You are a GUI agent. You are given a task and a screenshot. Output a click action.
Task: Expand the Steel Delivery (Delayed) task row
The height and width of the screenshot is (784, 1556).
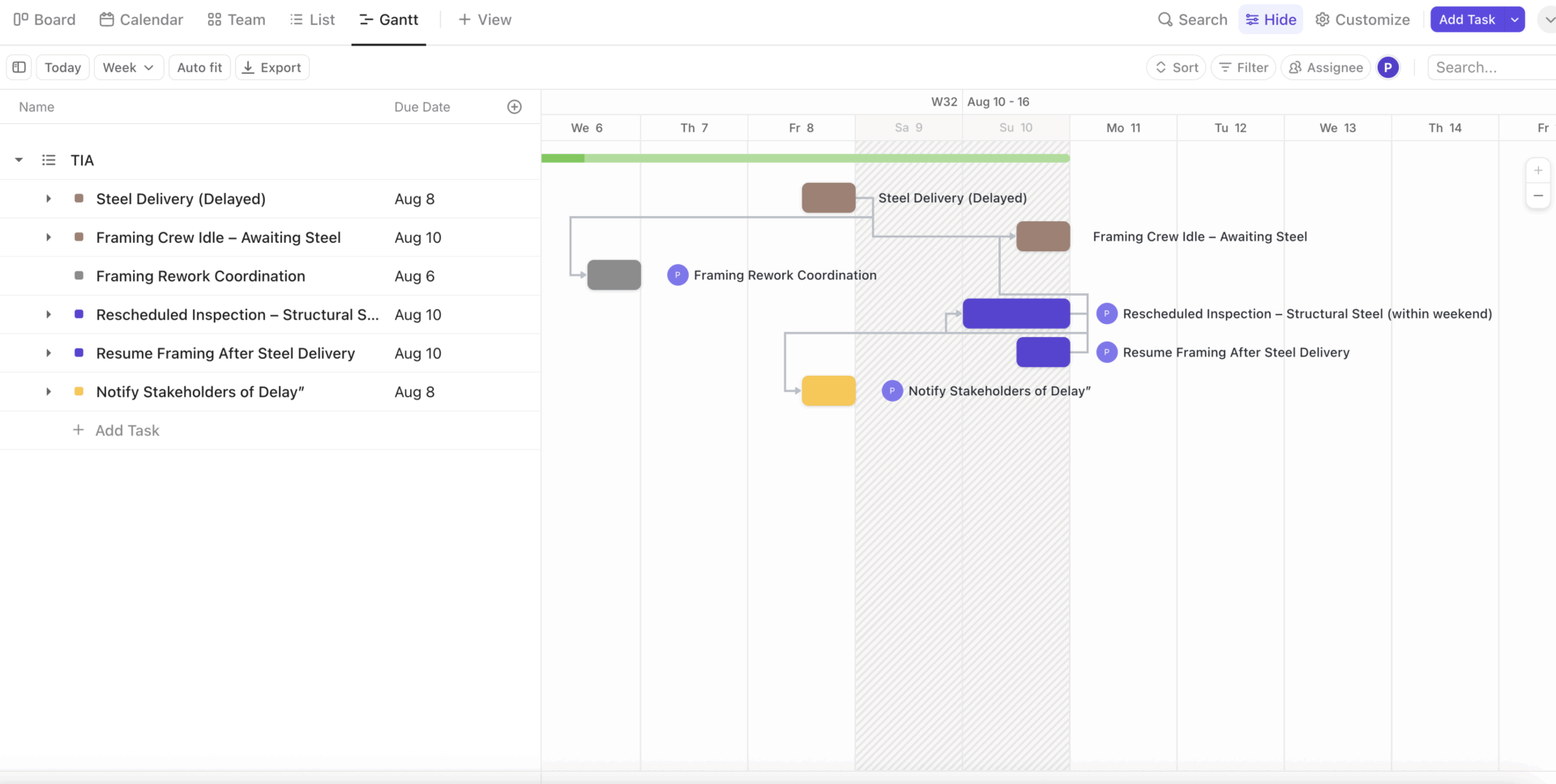[x=48, y=198]
